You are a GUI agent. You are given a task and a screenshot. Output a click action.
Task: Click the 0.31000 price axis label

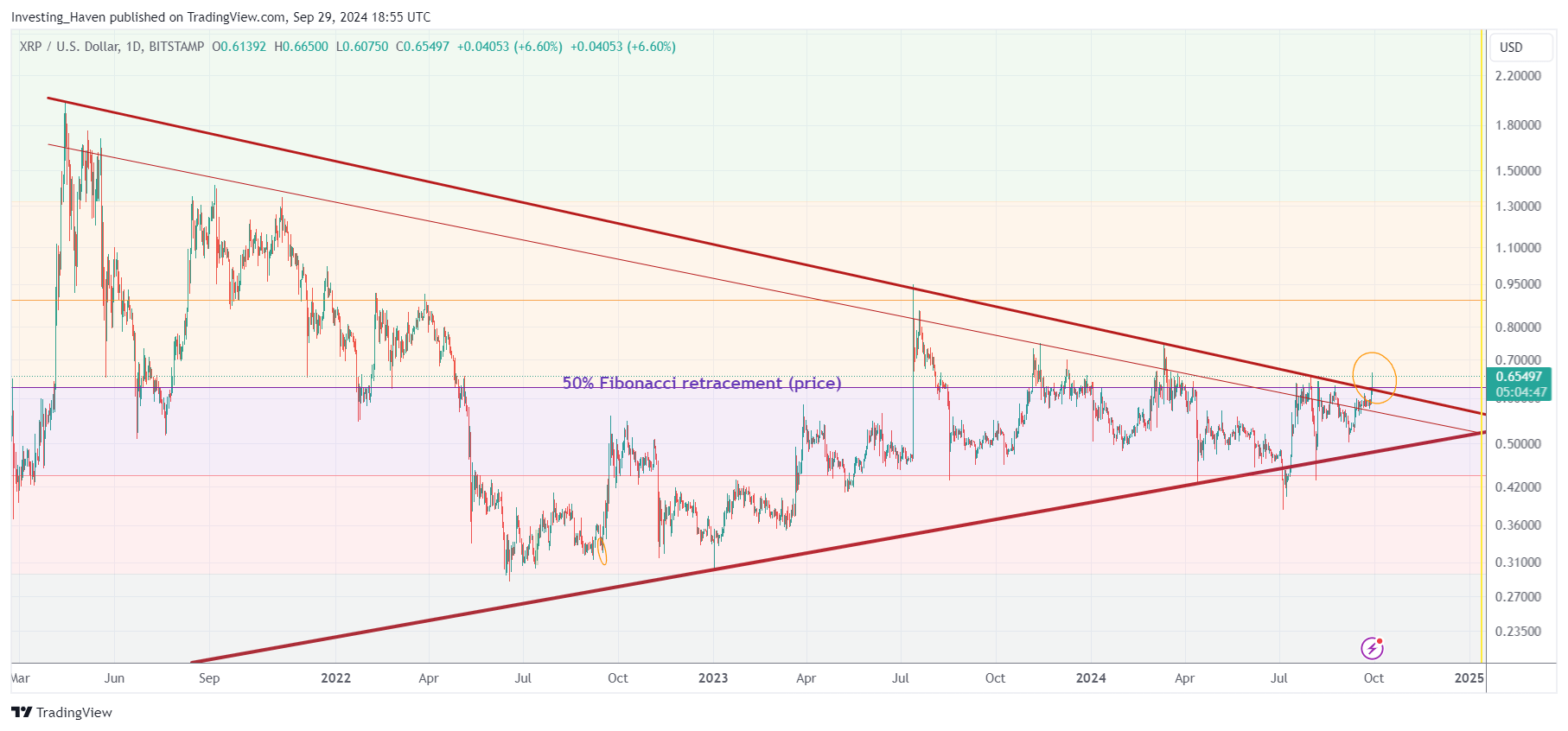[x=1518, y=563]
